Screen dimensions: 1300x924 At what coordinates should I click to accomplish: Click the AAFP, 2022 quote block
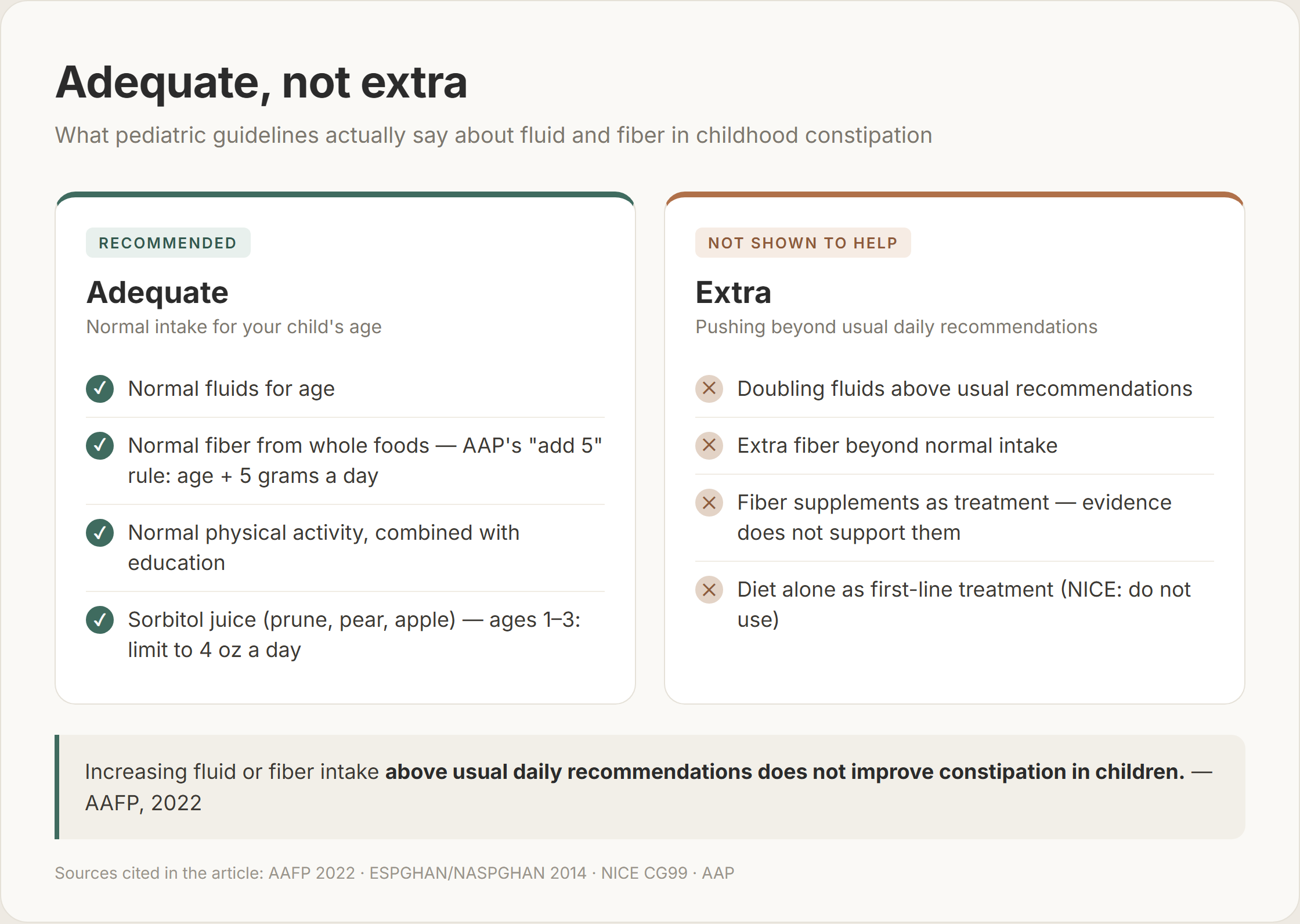(x=650, y=787)
